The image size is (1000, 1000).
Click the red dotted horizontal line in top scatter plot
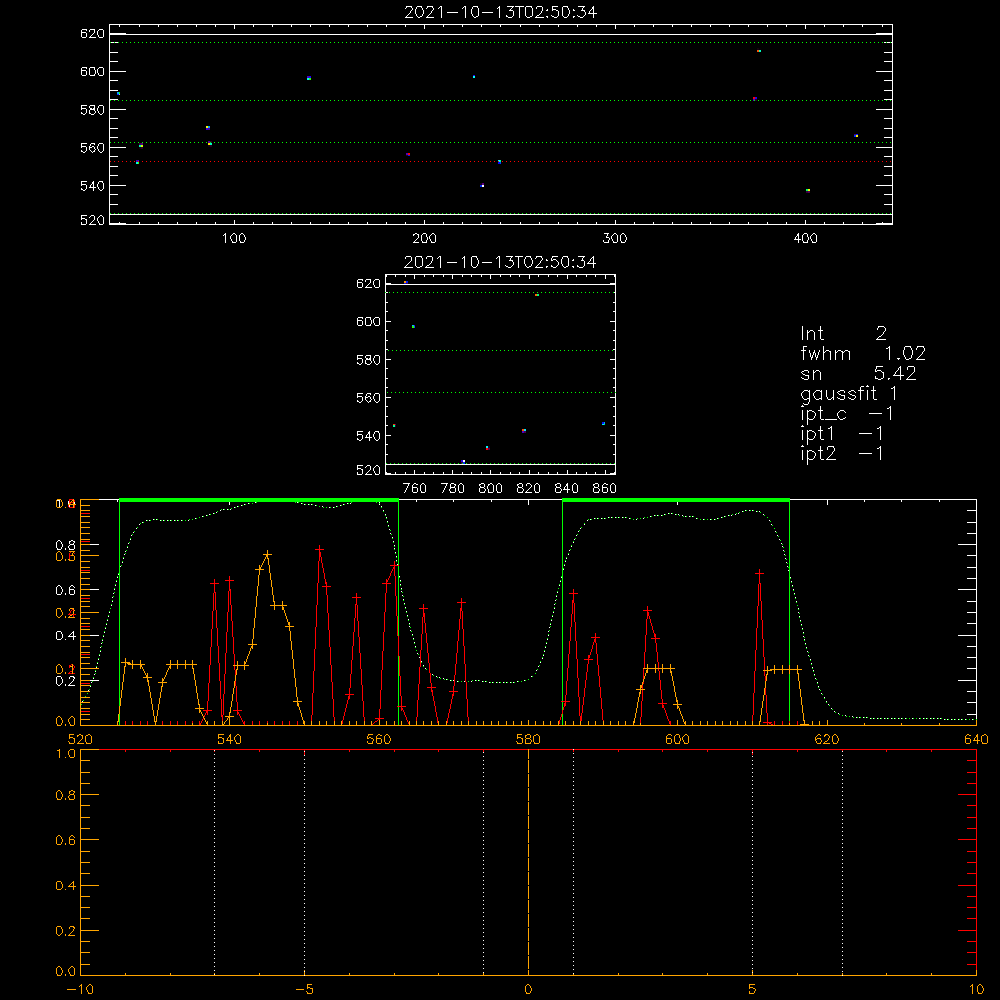click(501, 161)
